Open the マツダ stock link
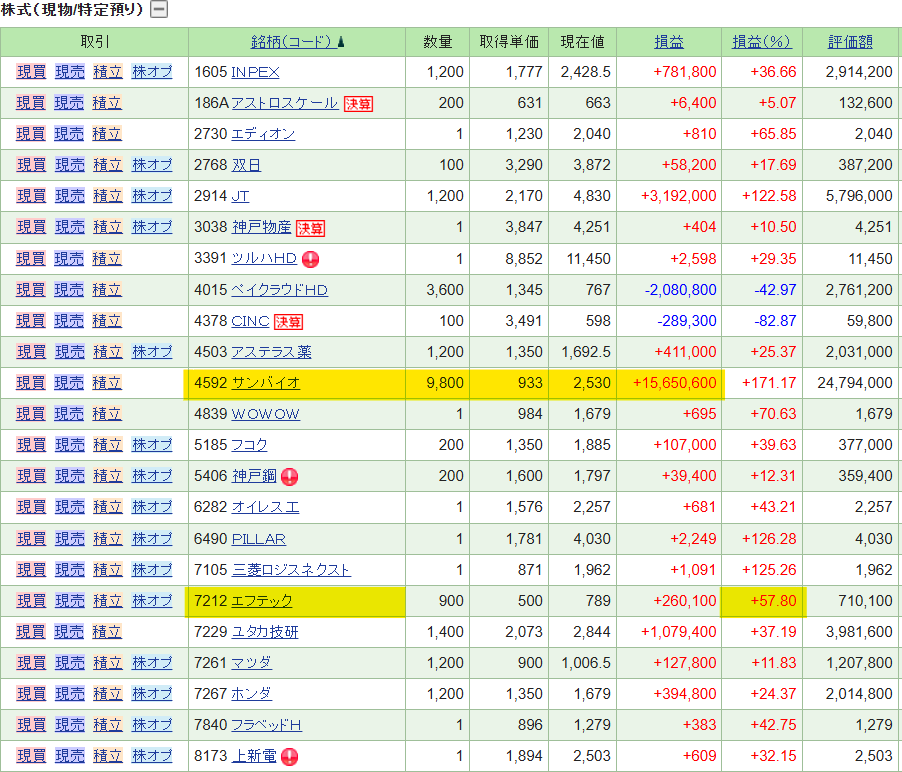 [x=251, y=663]
